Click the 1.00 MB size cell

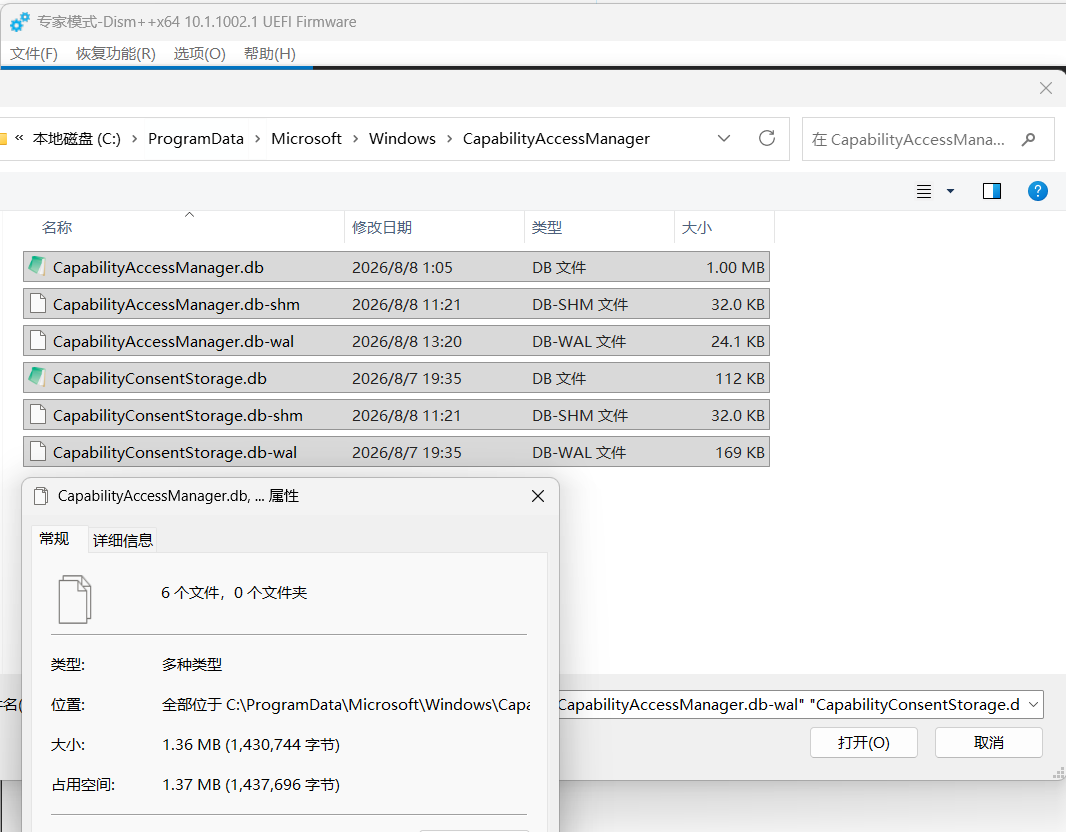point(736,268)
